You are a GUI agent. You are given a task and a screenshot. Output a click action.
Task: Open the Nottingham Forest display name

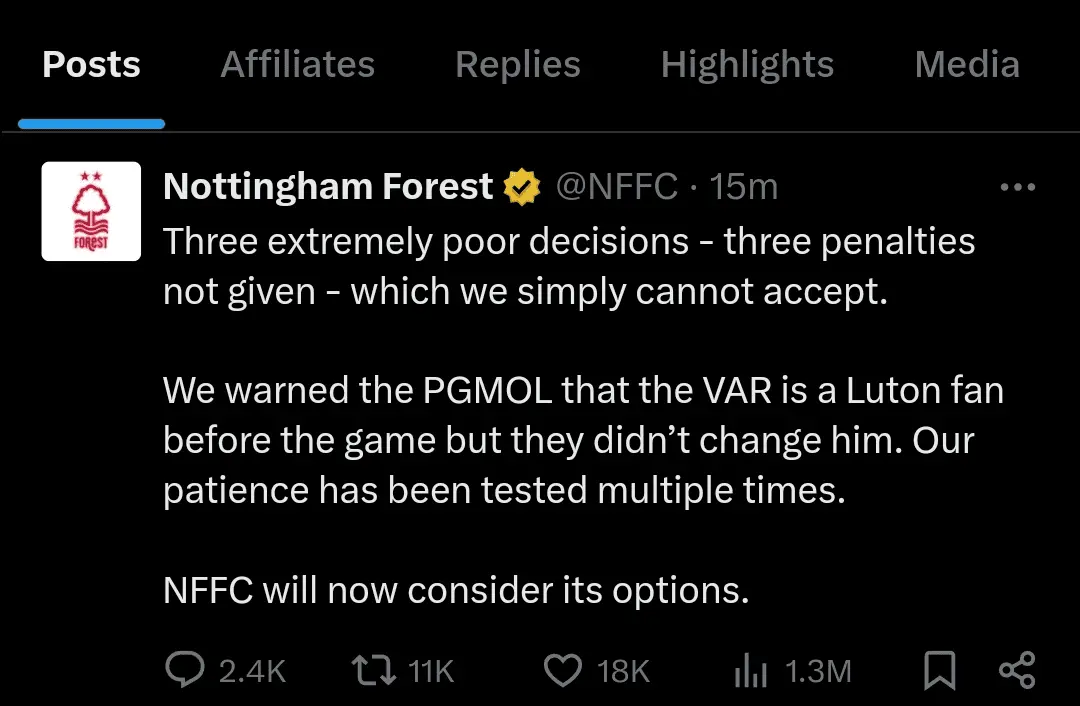[328, 187]
